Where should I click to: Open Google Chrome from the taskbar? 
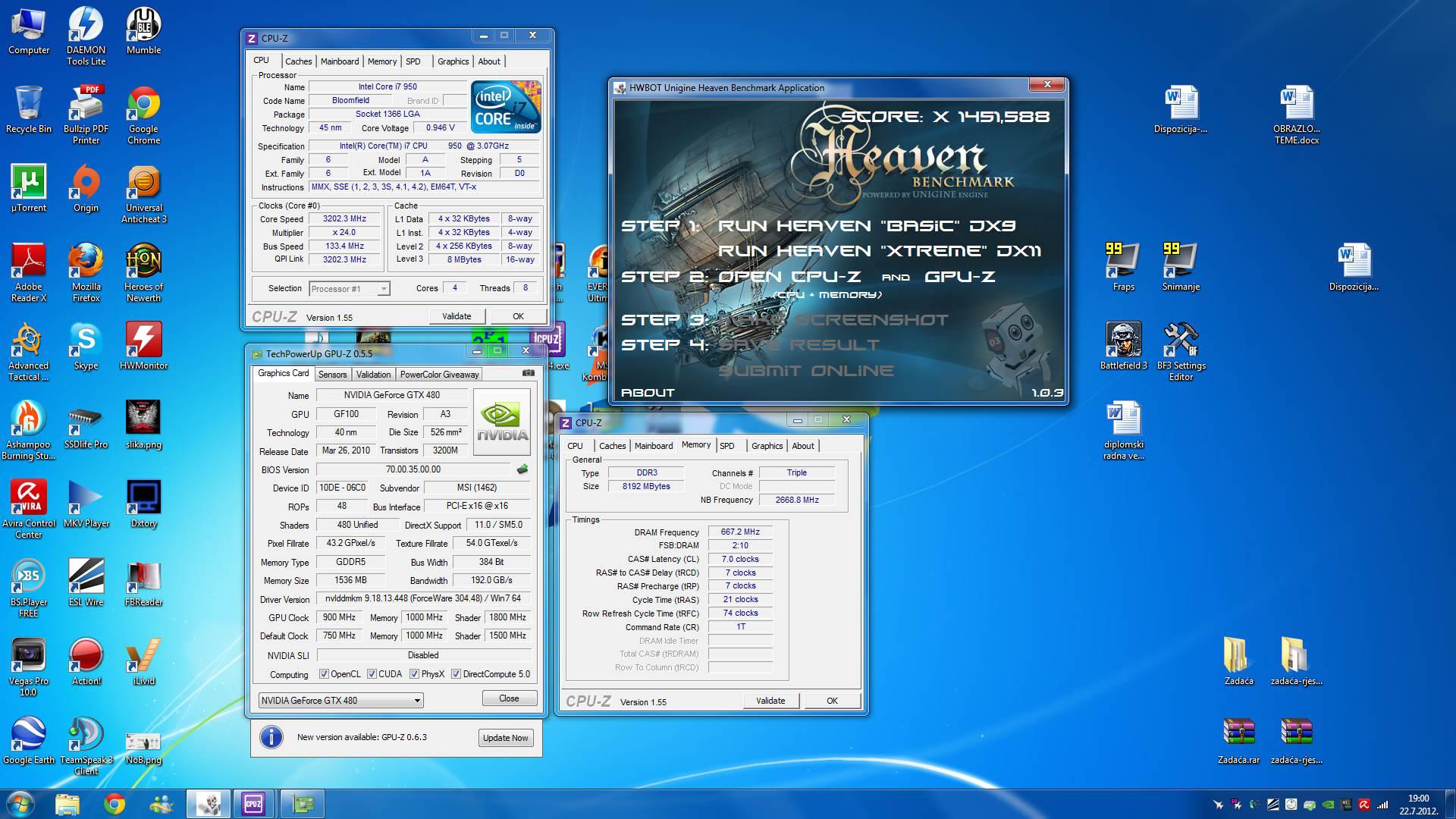click(115, 804)
